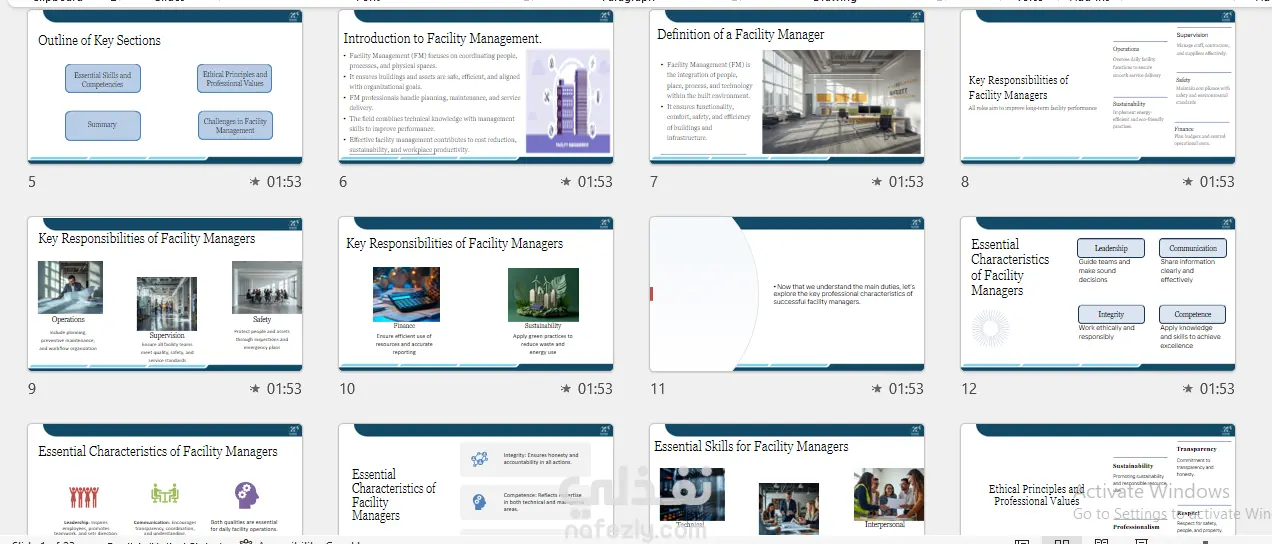
Task: Click the 01:53 timing under slide 12
Action: 1217,388
